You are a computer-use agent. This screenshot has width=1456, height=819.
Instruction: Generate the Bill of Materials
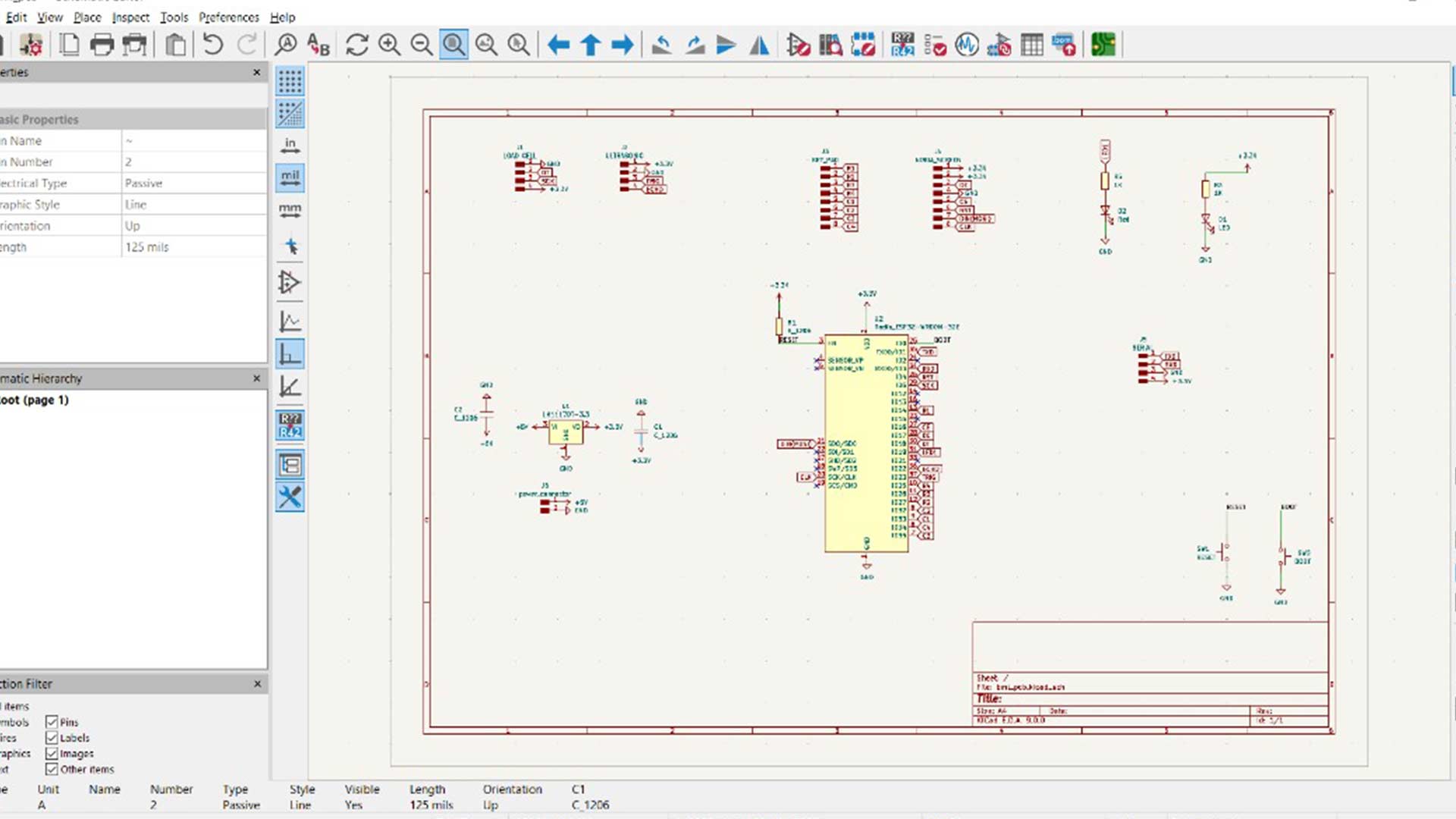tap(1064, 45)
